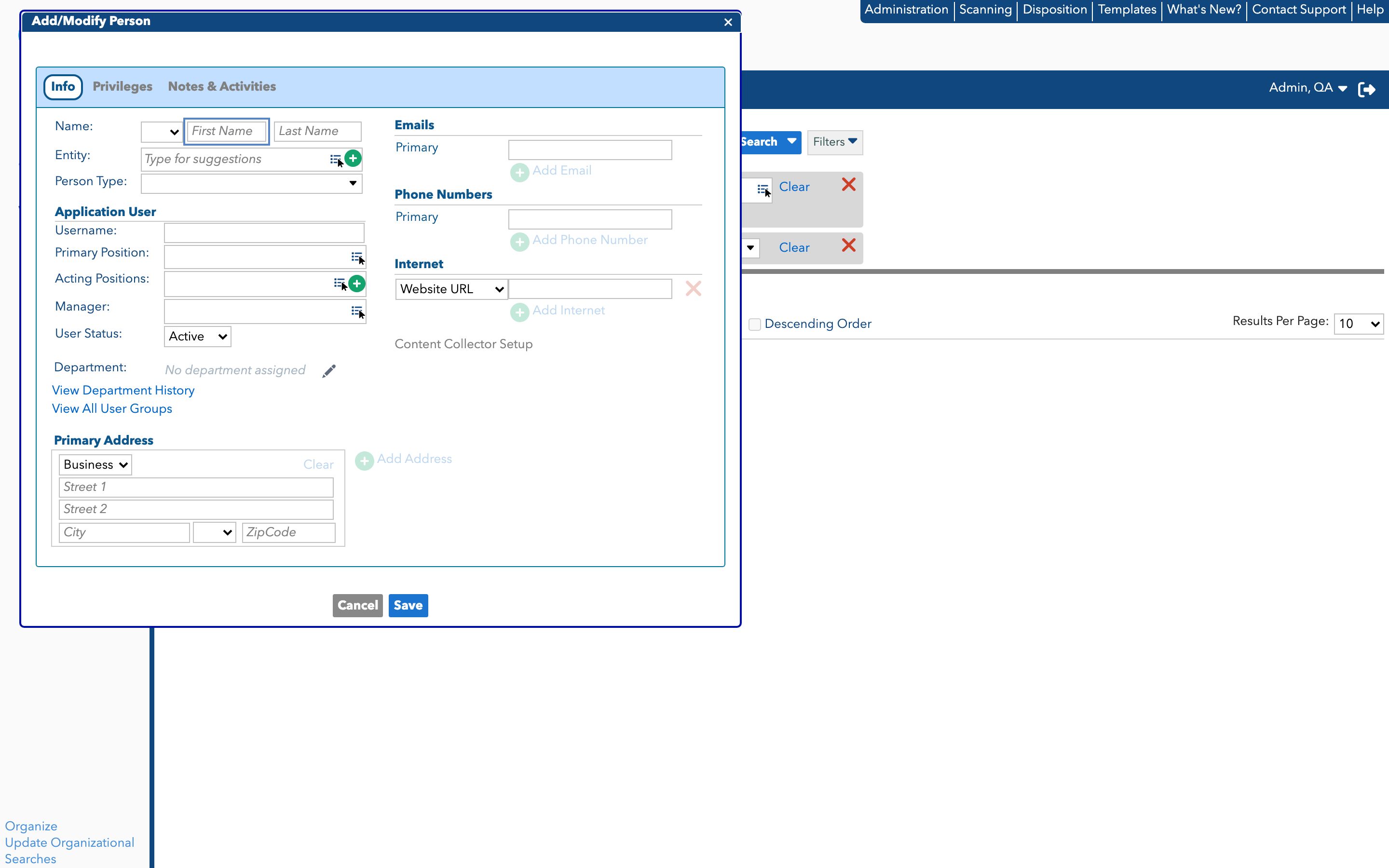Switch to the Privileges tab
Viewport: 1389px width, 868px height.
(122, 87)
